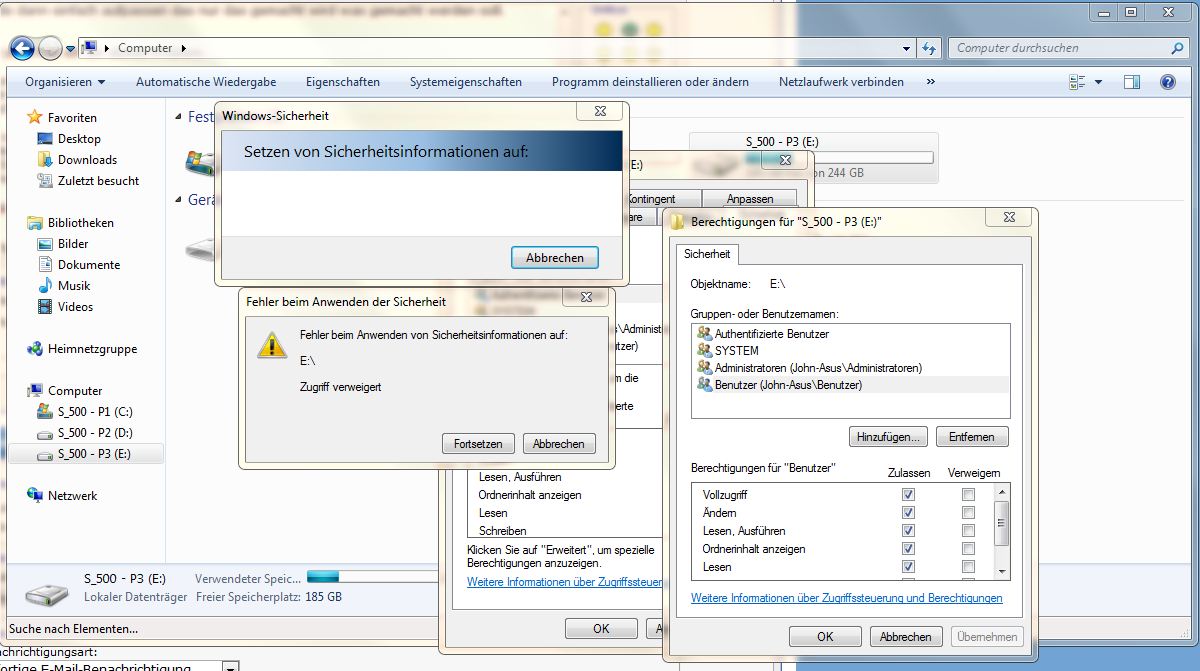Click the S_500 - P2 (D:) drive icon
Image resolution: width=1200 pixels, height=671 pixels.
(x=44, y=433)
